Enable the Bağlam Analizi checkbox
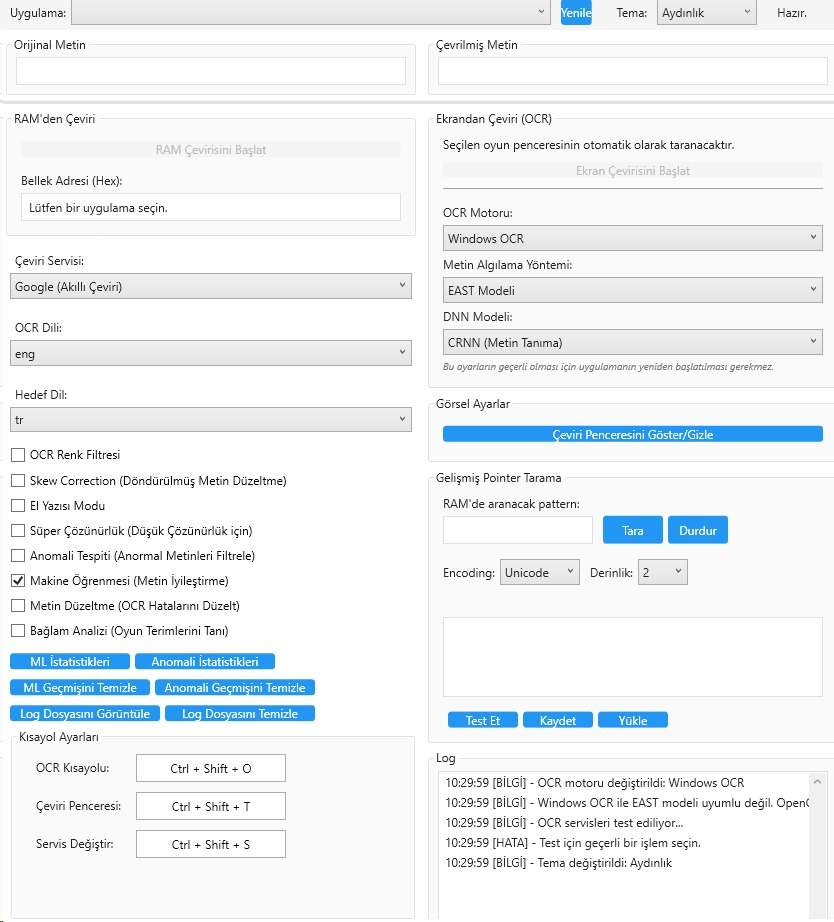 point(18,631)
